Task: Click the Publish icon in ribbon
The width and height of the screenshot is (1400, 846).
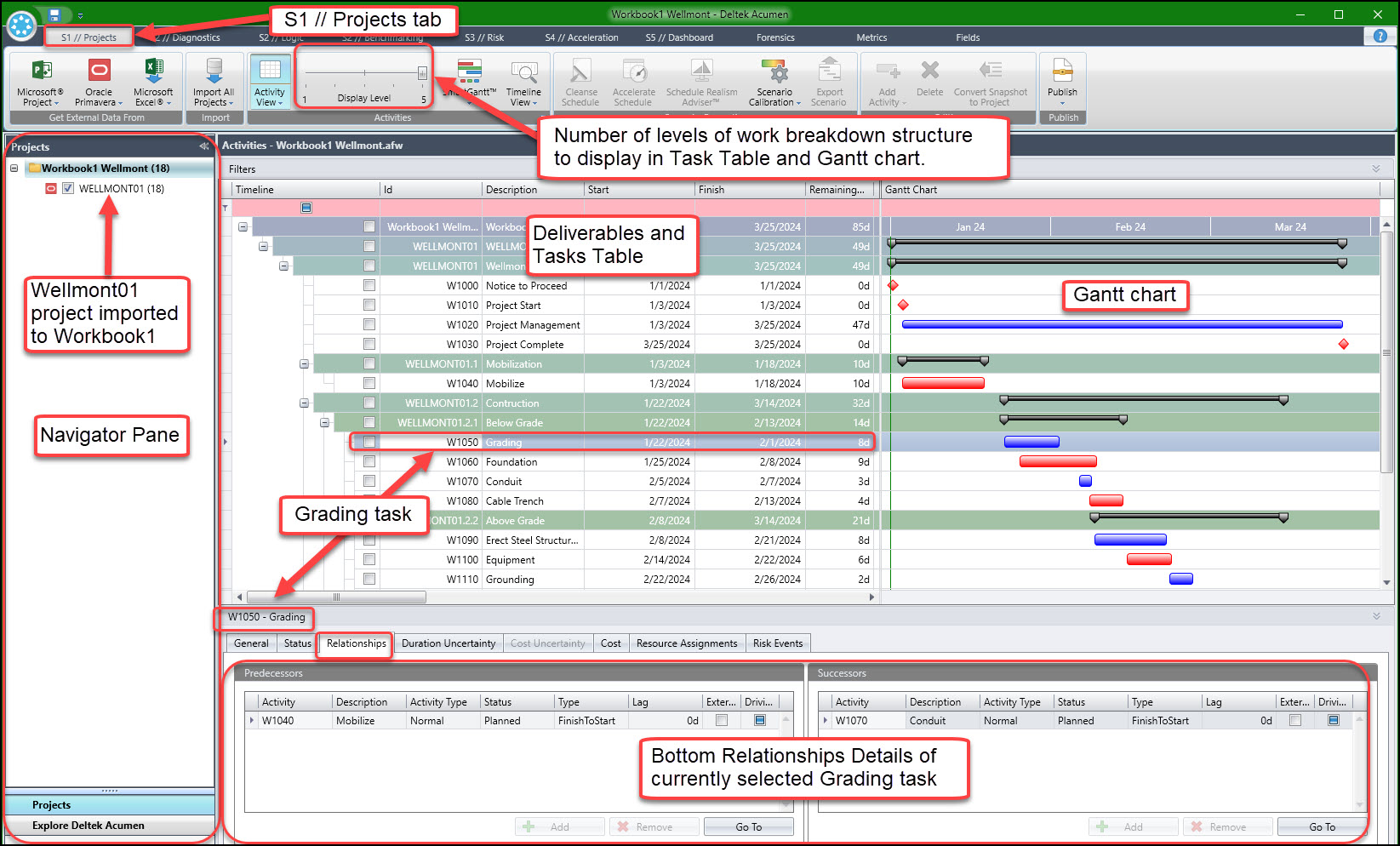Action: (1062, 72)
